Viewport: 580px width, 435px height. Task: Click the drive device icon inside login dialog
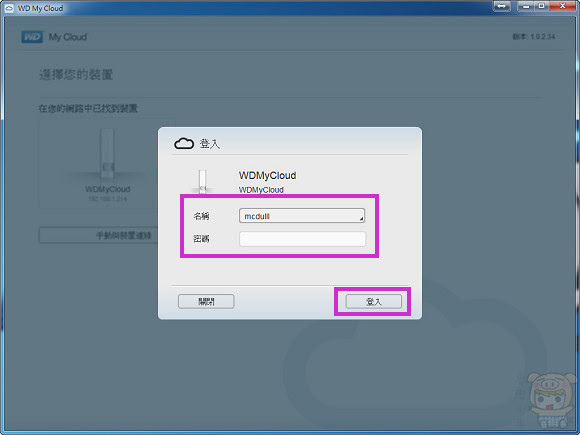point(202,181)
